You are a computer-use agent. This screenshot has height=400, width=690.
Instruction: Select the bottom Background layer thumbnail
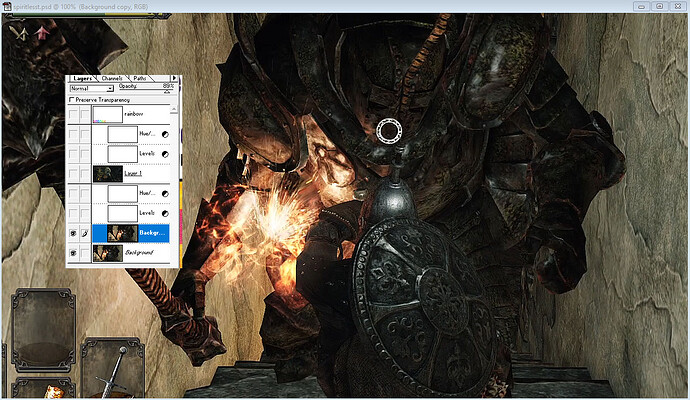tap(108, 253)
